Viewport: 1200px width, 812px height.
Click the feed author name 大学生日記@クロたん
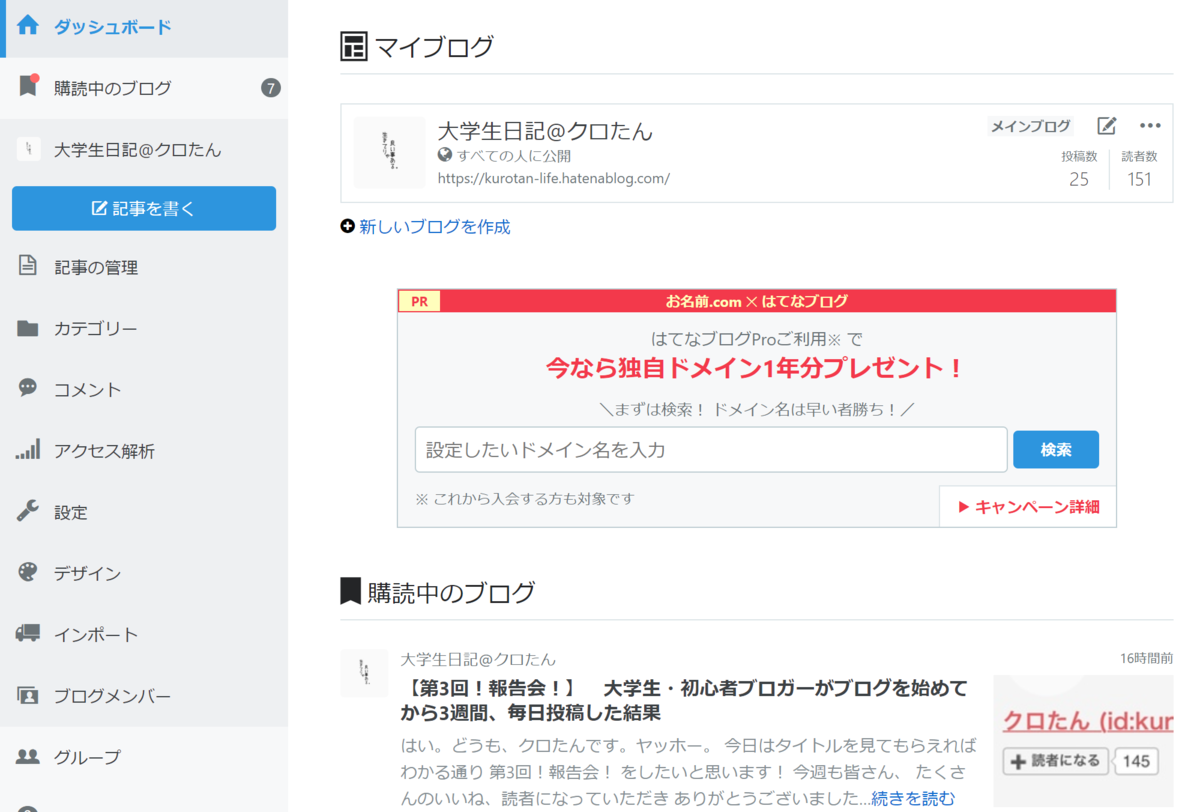[x=478, y=660]
